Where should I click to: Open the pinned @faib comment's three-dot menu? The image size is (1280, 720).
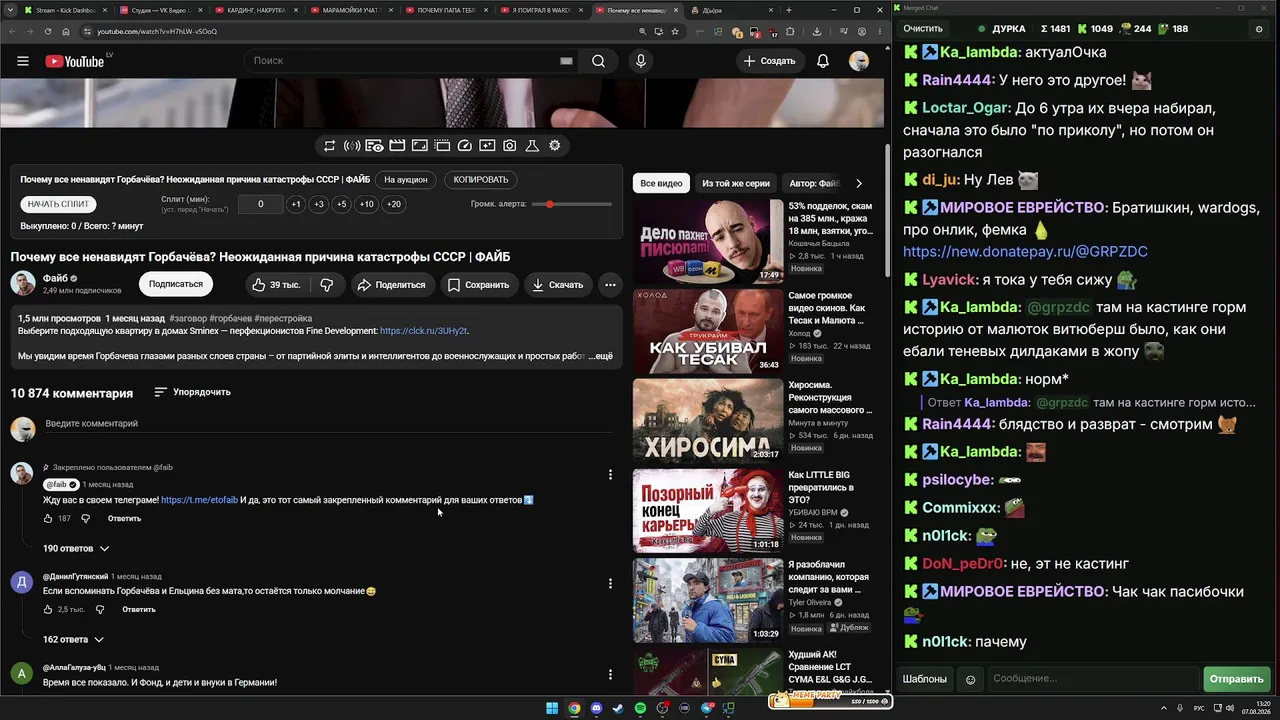(610, 475)
